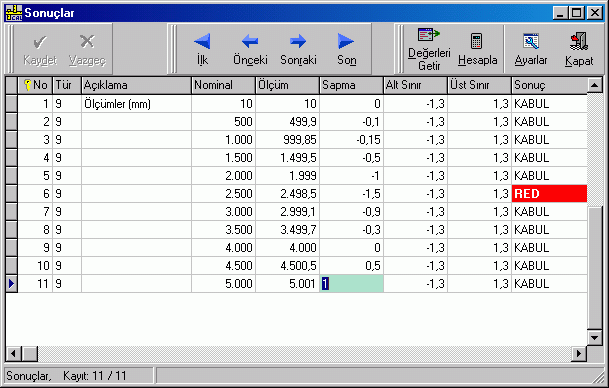Select Ölçüm cell 4.500,5
609x388 pixels.
[x=287, y=266]
